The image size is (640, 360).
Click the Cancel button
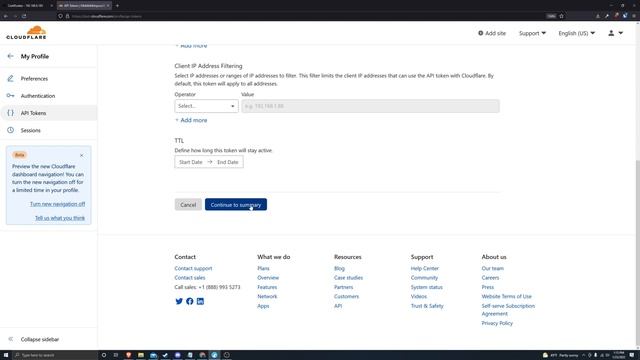click(x=188, y=204)
